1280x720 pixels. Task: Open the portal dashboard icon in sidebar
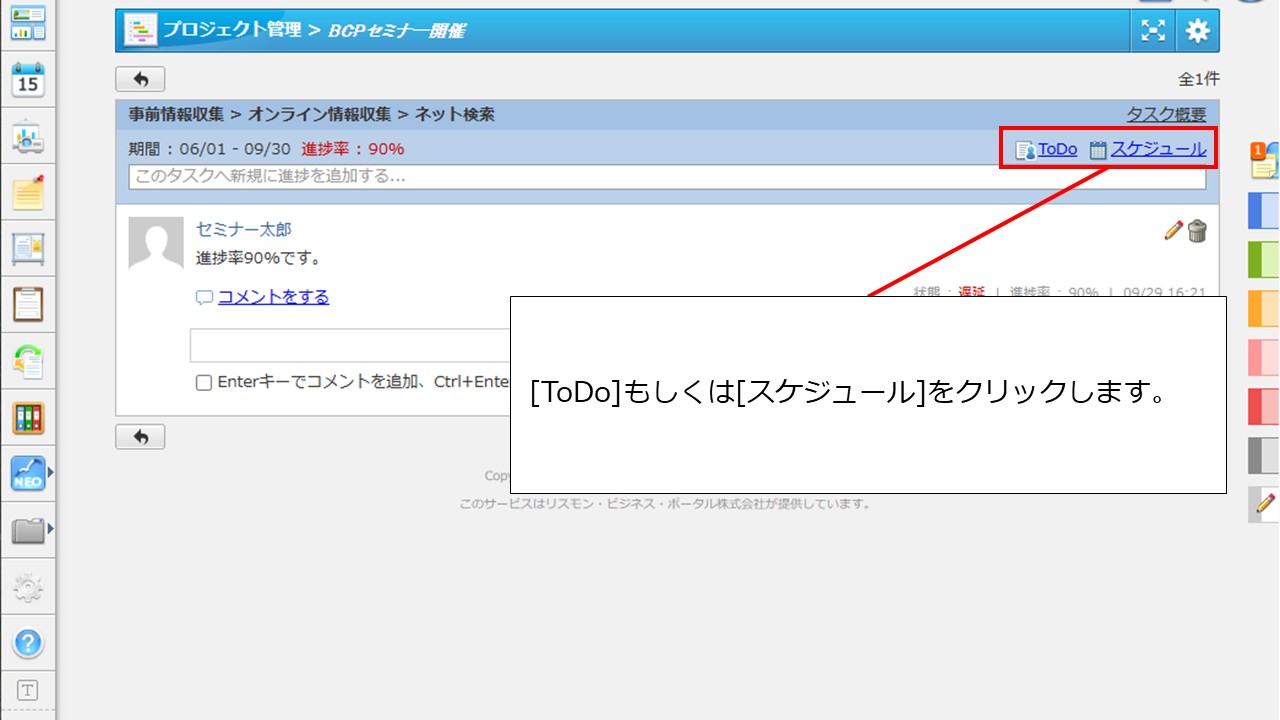tap(28, 22)
